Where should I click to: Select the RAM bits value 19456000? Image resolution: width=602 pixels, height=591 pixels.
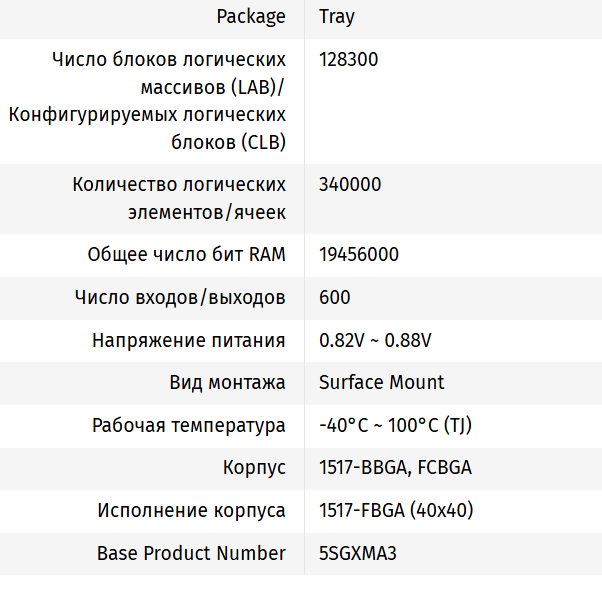pyautogui.click(x=359, y=255)
